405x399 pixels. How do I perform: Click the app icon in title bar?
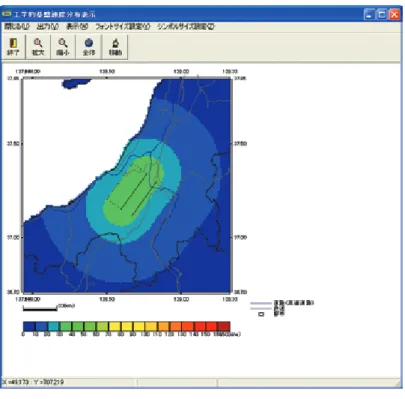click(7, 14)
